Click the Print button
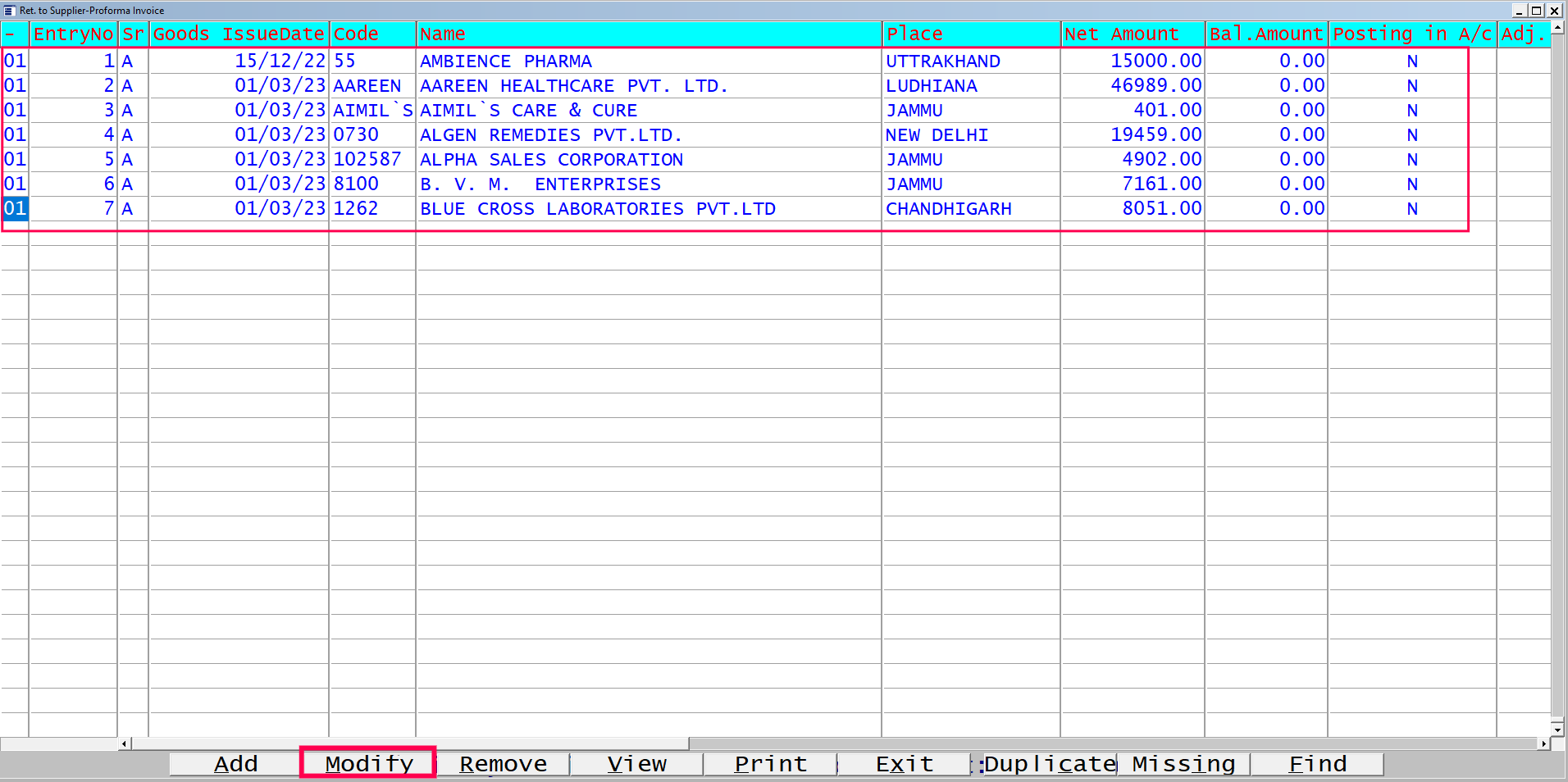This screenshot has height=782, width=1568. coord(770,764)
